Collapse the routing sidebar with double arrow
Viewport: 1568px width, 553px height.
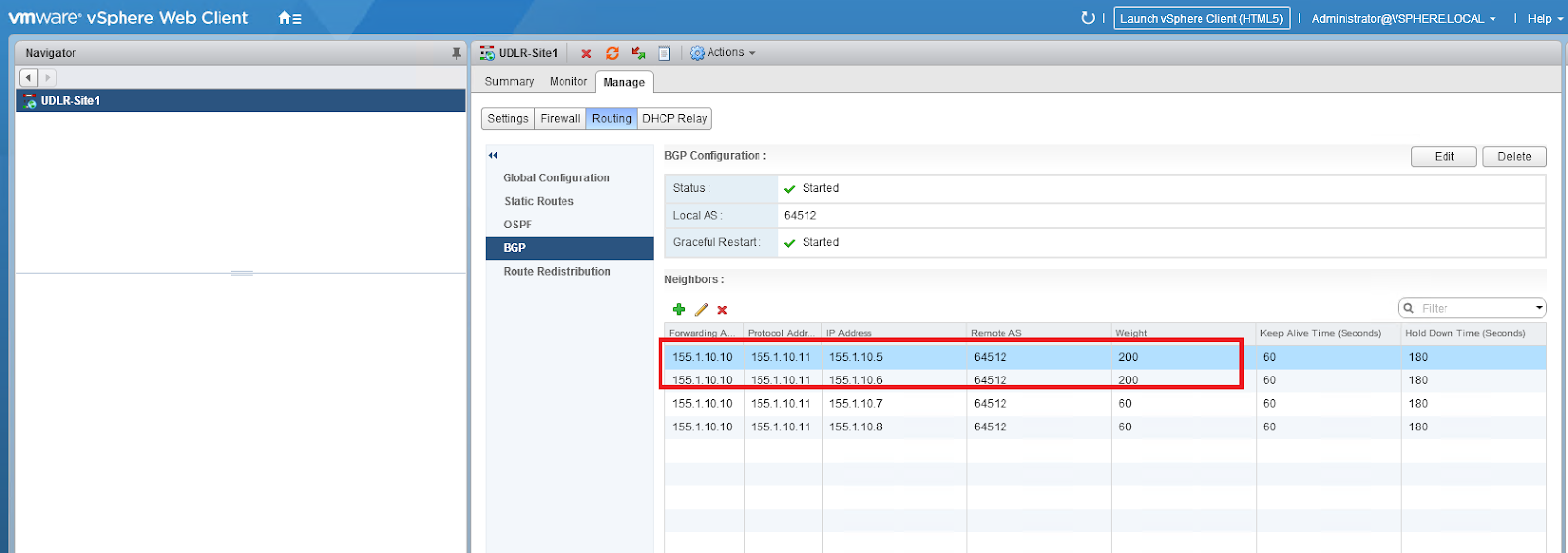(493, 155)
